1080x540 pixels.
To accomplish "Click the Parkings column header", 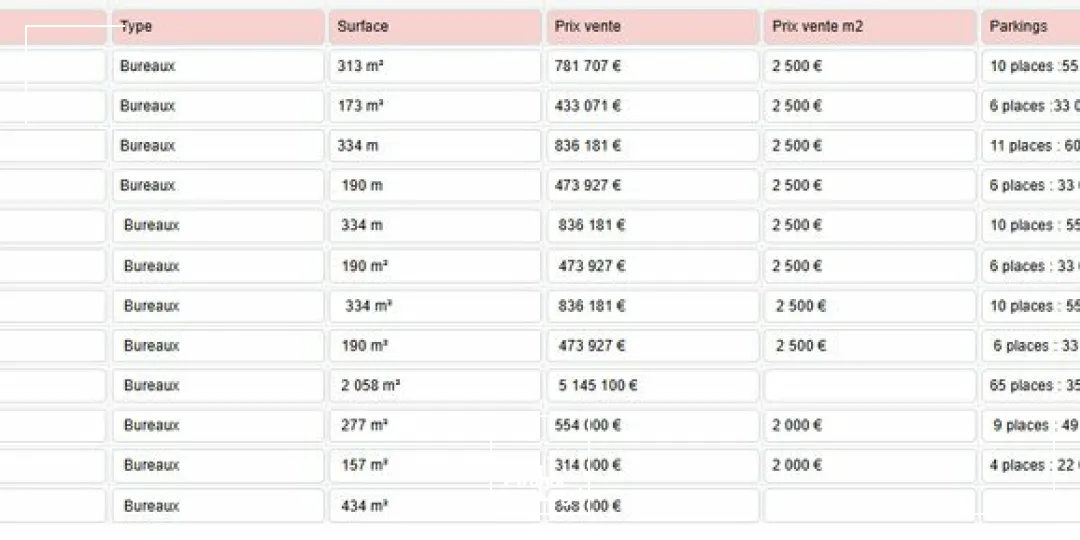I will (1030, 27).
